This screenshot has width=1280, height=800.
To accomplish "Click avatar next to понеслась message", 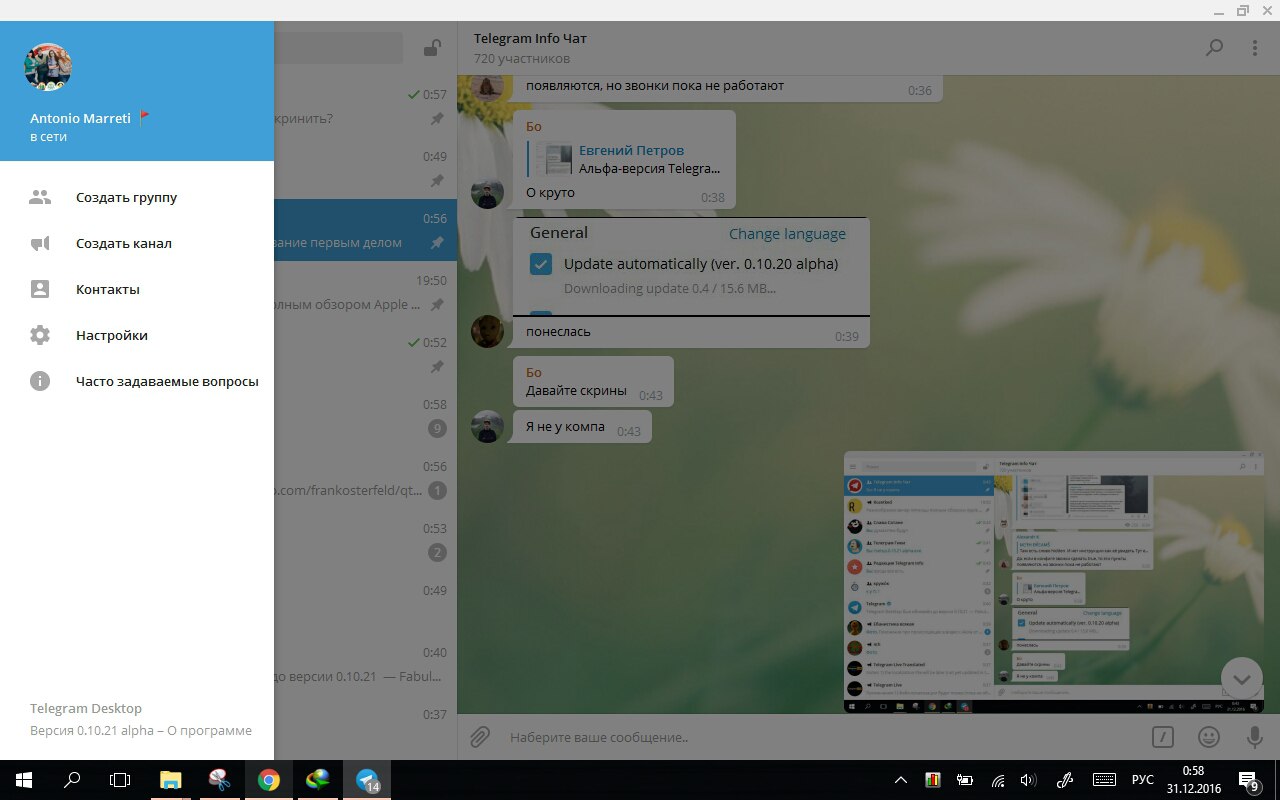I will [x=488, y=331].
